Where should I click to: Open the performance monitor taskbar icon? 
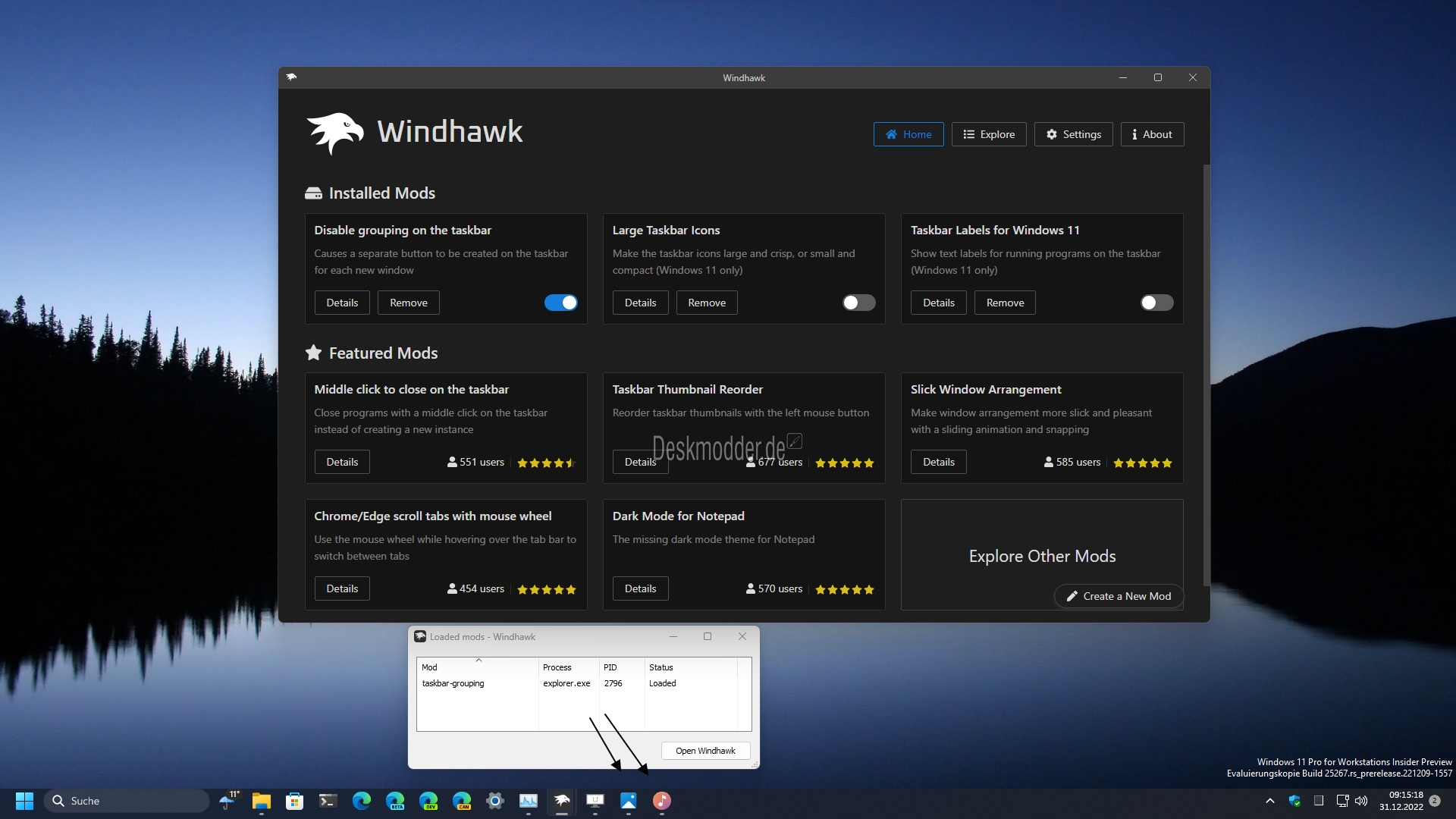click(x=529, y=801)
